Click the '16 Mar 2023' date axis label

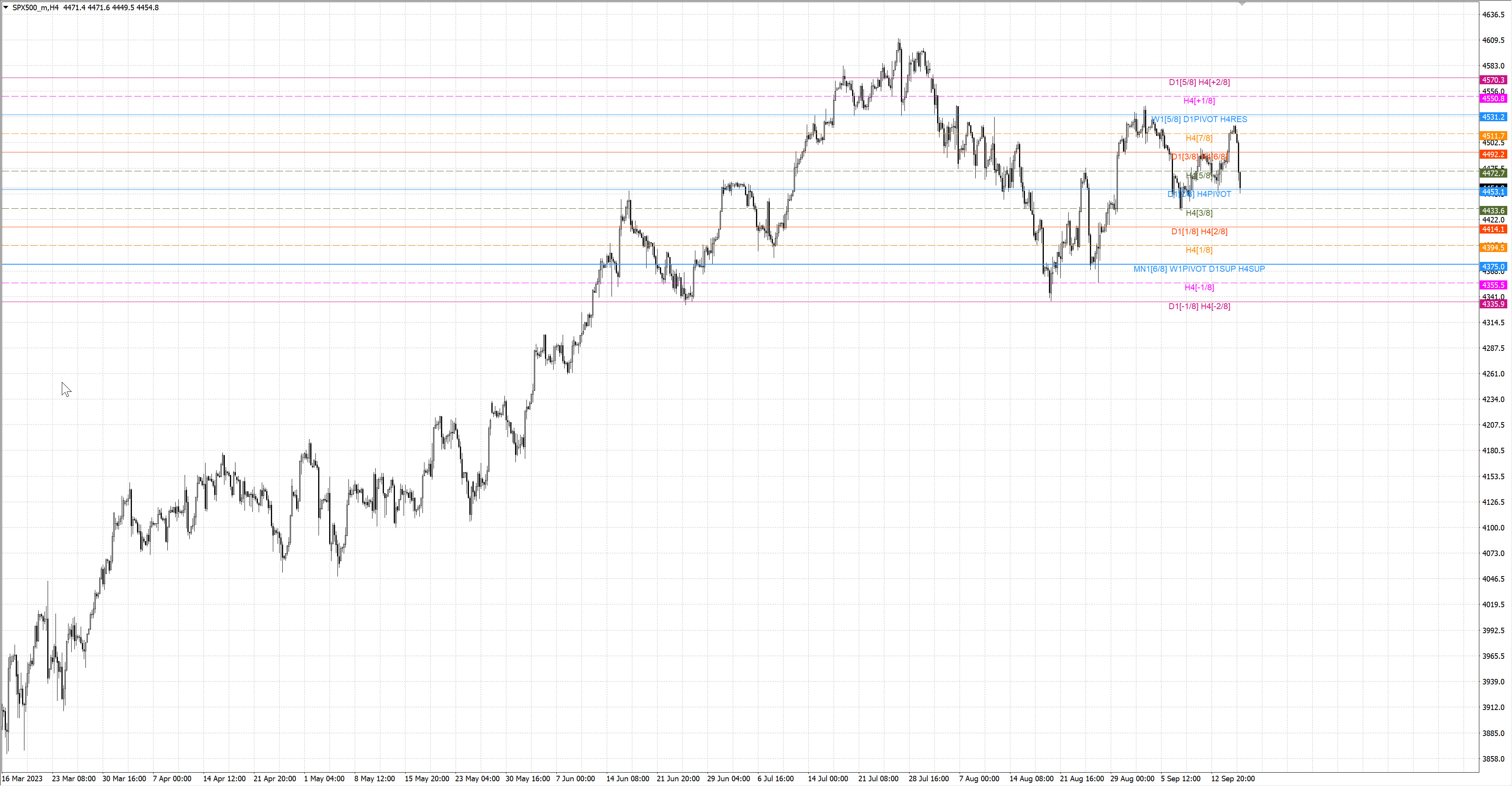(22, 779)
